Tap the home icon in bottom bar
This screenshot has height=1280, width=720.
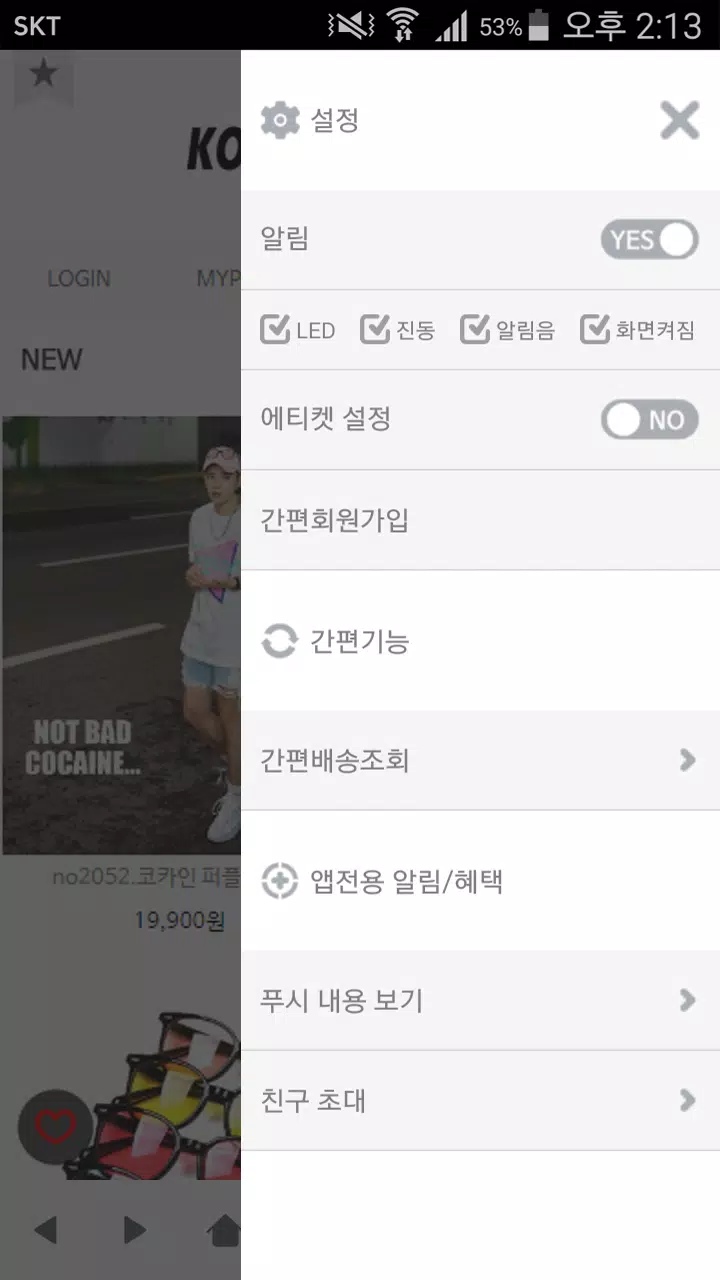[x=225, y=1229]
